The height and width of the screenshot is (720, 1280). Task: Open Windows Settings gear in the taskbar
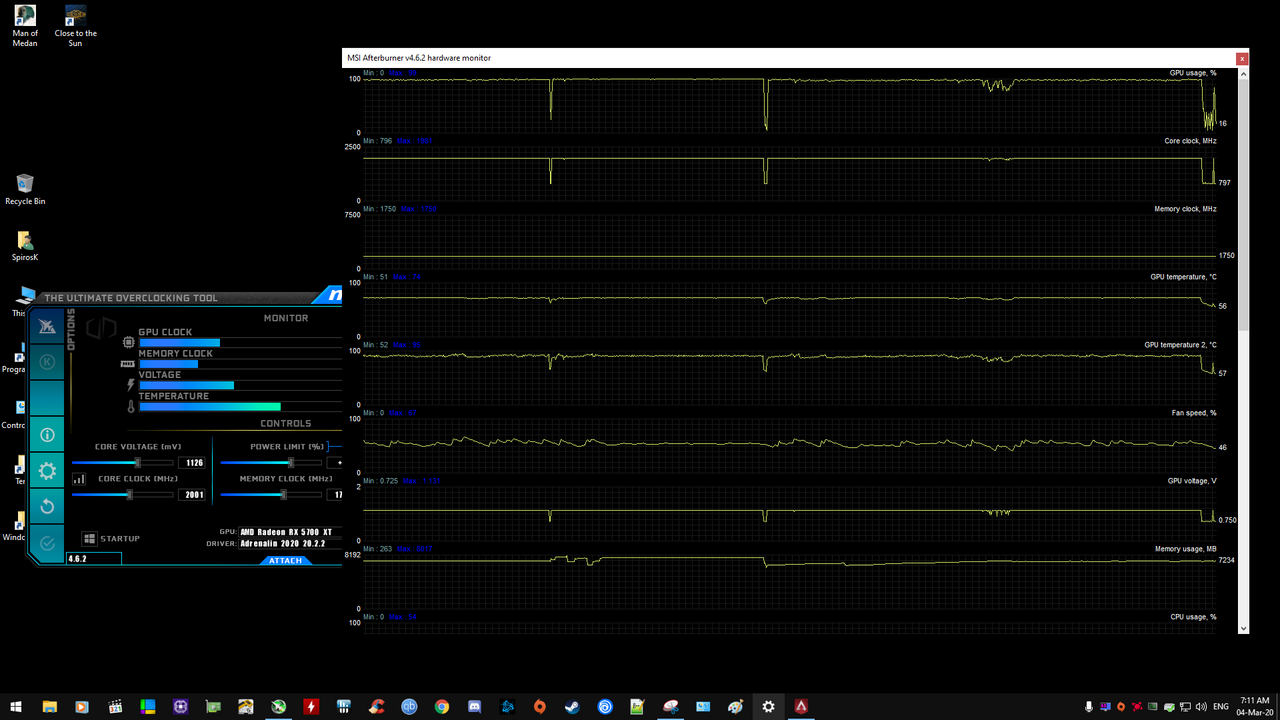point(768,706)
